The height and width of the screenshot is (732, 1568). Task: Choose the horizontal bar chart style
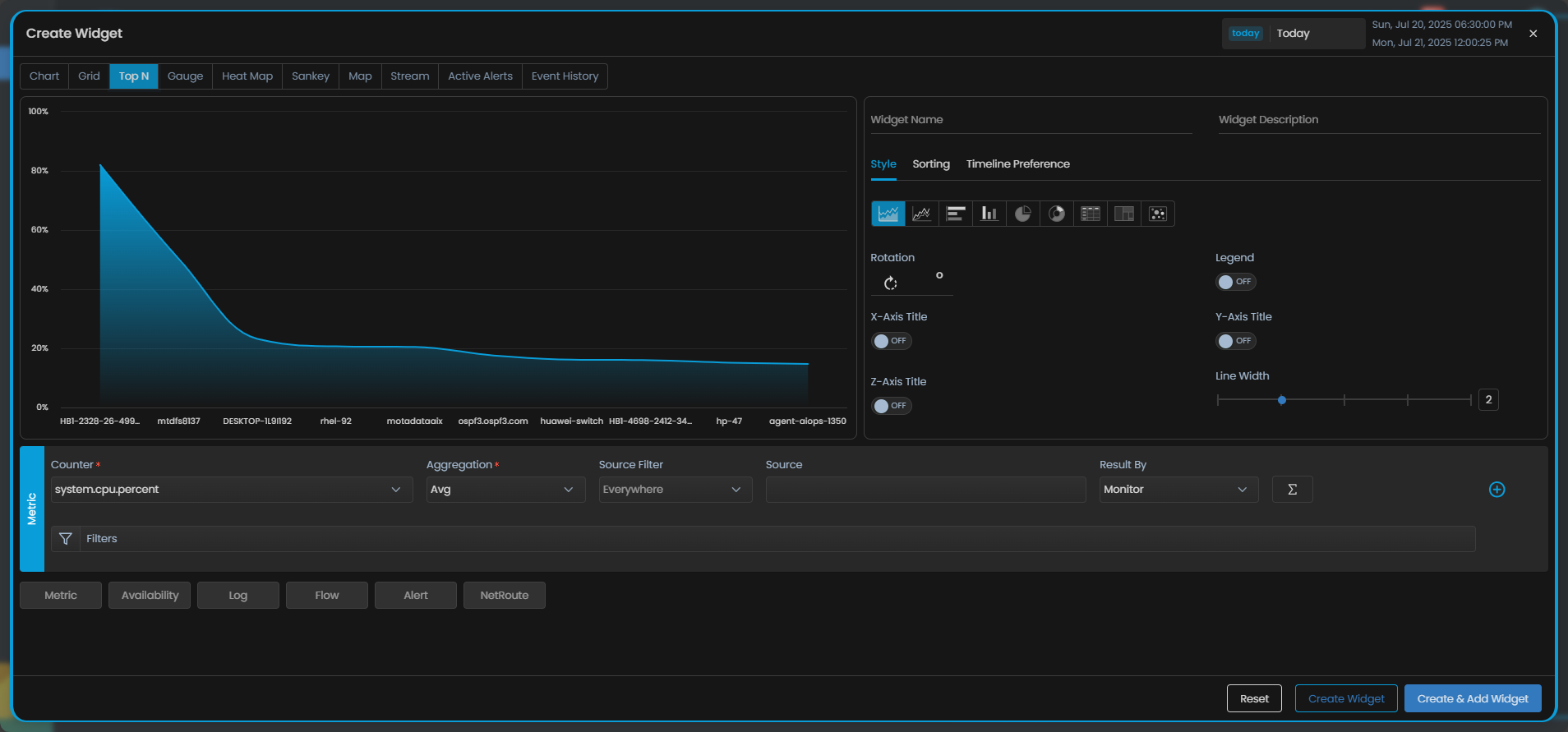(956, 214)
